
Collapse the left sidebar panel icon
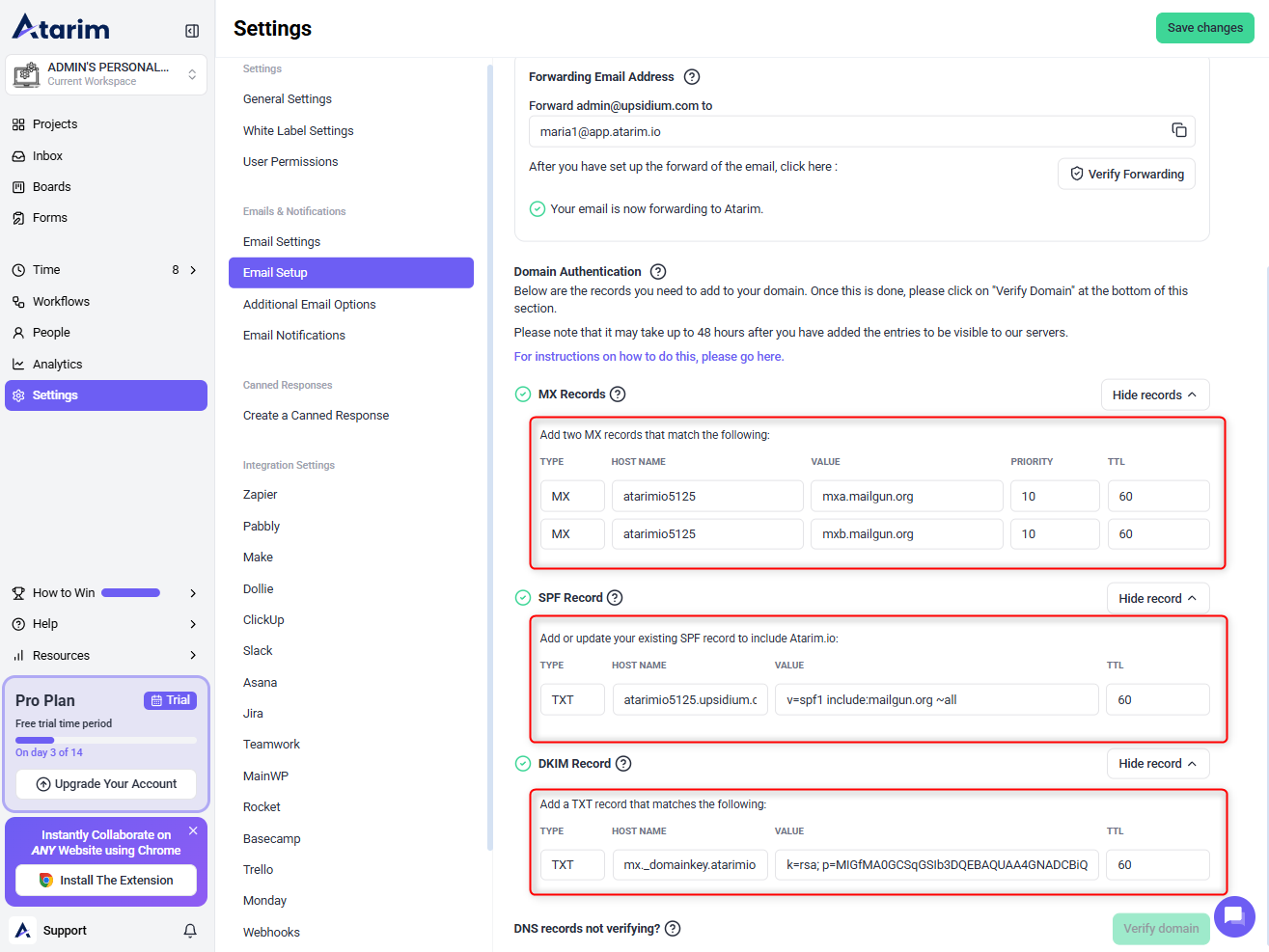pos(192,31)
